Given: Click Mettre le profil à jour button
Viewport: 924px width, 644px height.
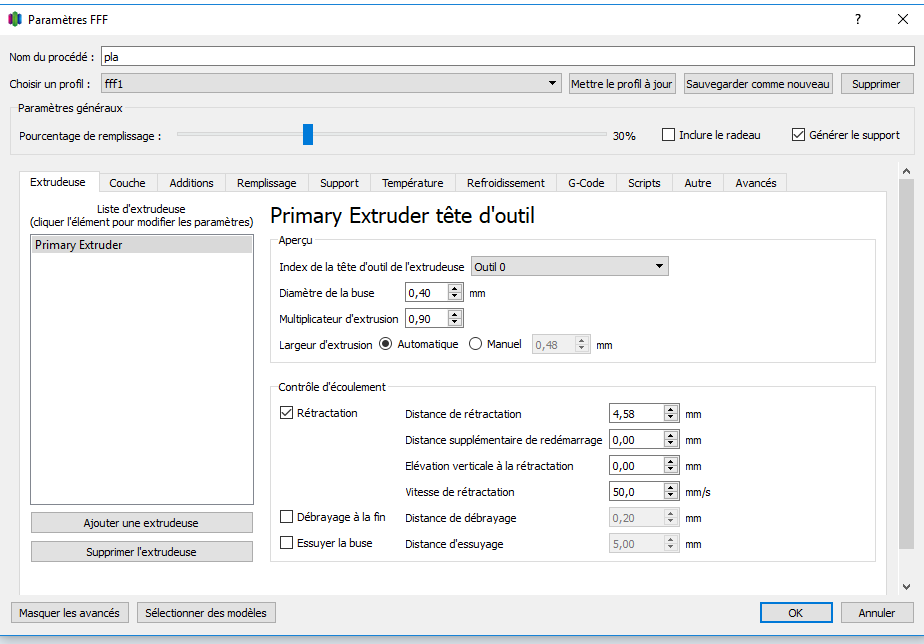Looking at the screenshot, I should (x=622, y=84).
